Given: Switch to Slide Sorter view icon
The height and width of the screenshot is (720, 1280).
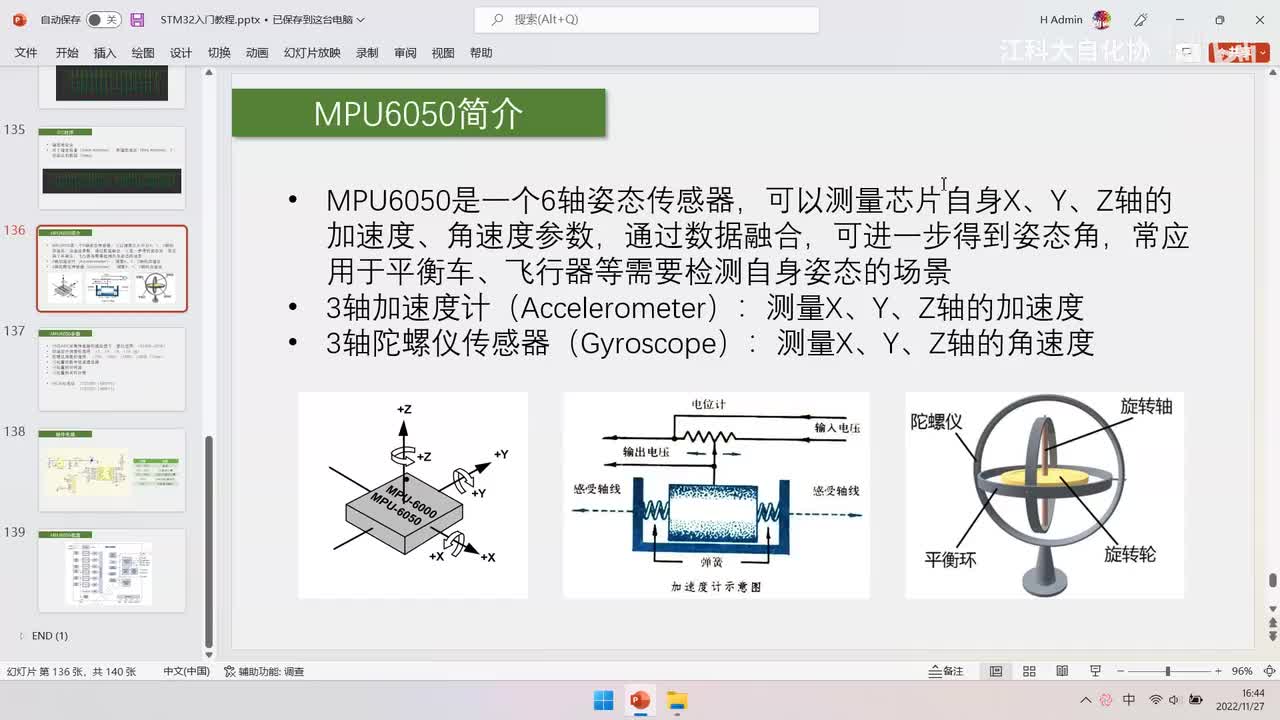Looking at the screenshot, I should tap(1029, 672).
